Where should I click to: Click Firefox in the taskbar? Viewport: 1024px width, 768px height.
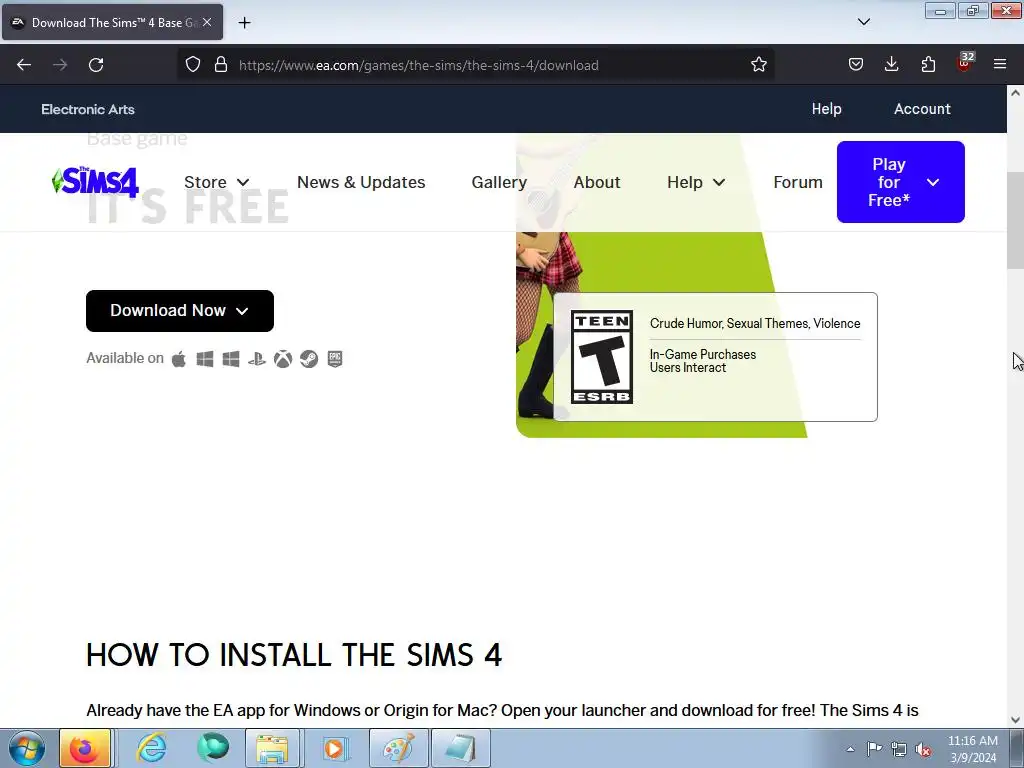click(x=85, y=748)
